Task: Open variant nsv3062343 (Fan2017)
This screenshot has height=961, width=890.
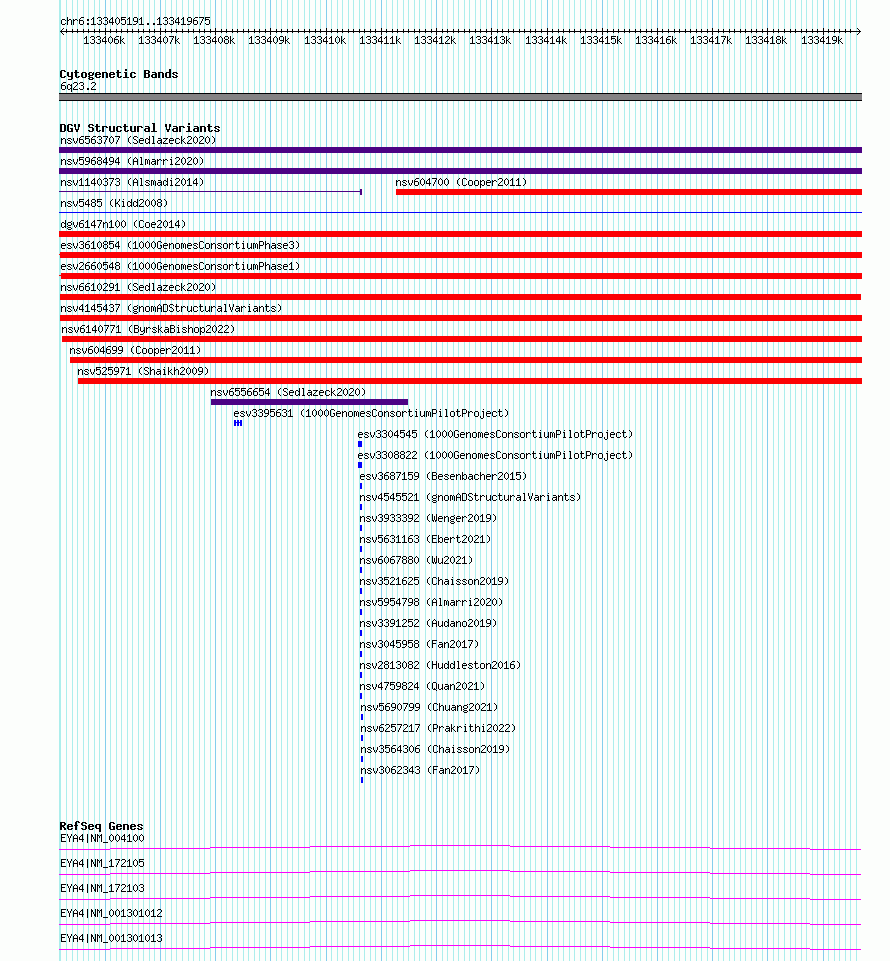Action: tap(420, 770)
